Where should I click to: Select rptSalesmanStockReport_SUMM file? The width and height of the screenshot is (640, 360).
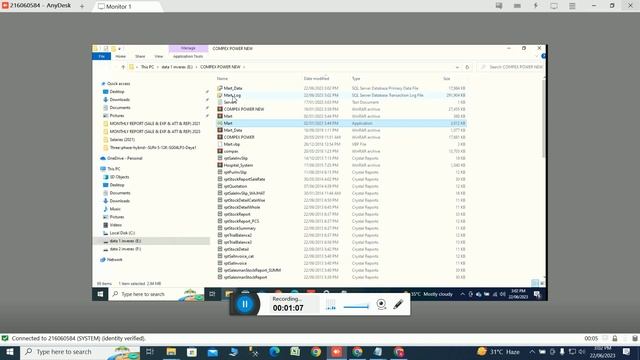pos(252,270)
